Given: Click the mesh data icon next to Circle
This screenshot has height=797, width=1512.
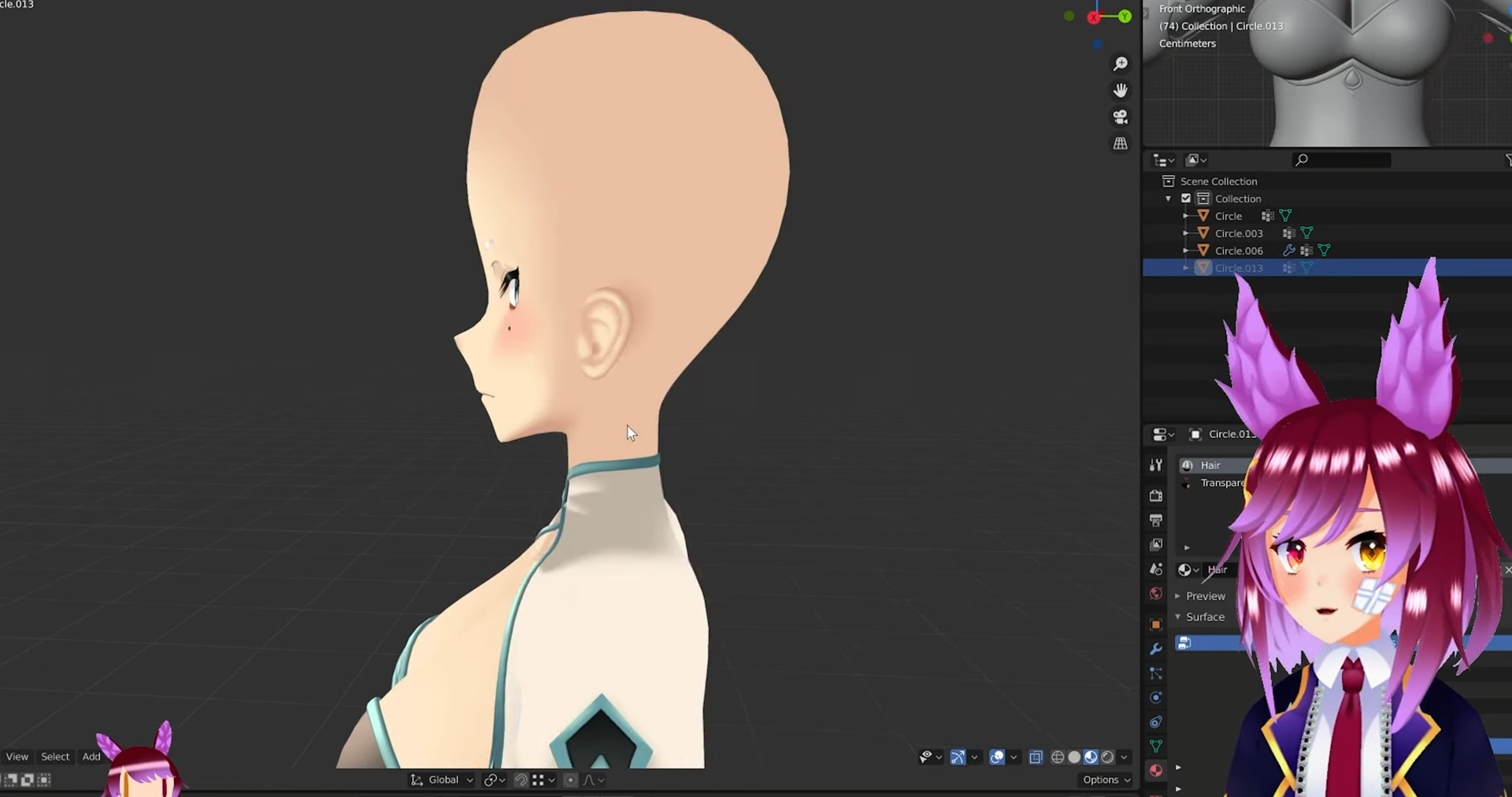Looking at the screenshot, I should pyautogui.click(x=1286, y=216).
